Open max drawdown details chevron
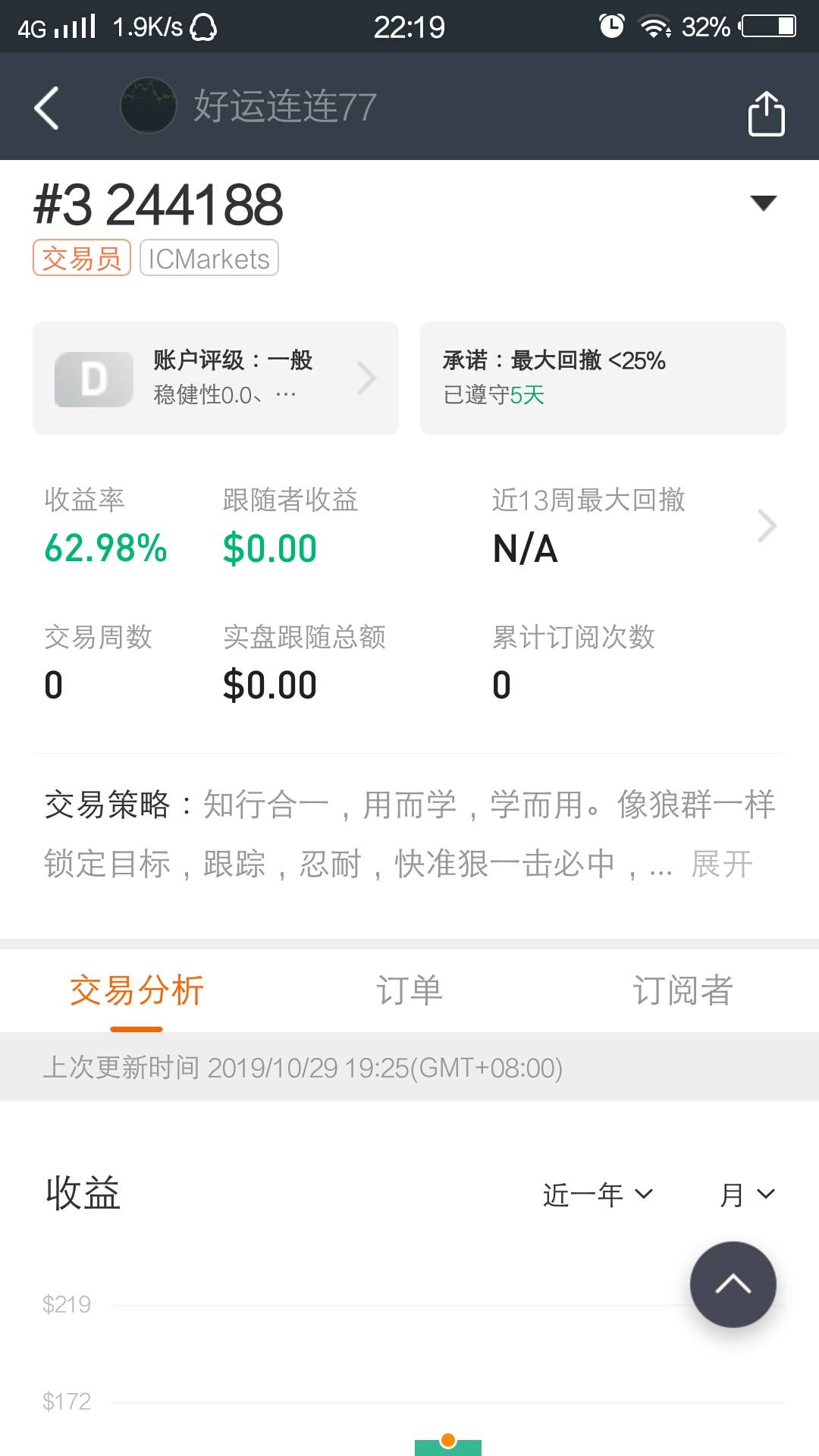Viewport: 819px width, 1456px height. 767,526
